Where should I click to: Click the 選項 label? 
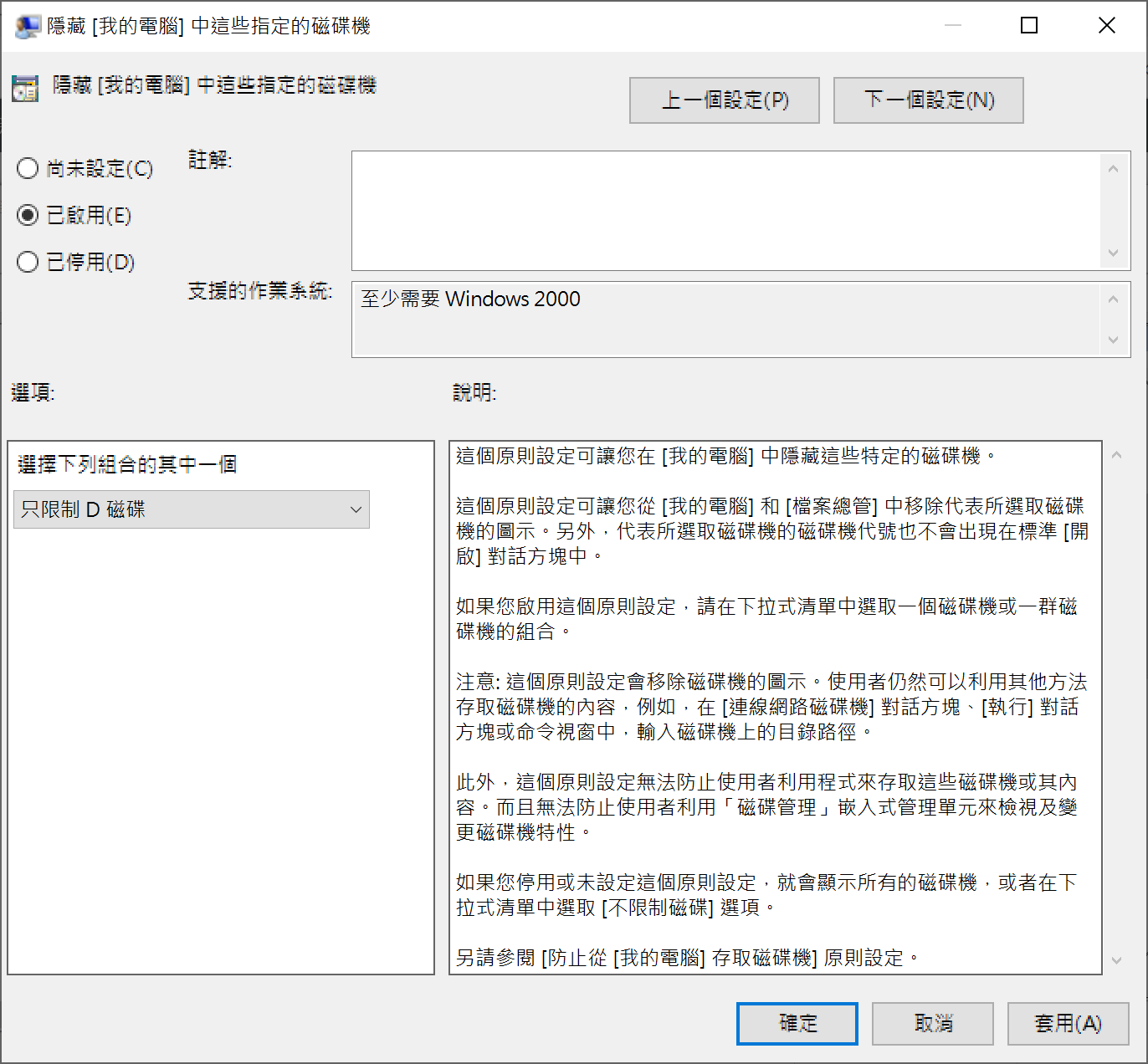click(33, 392)
